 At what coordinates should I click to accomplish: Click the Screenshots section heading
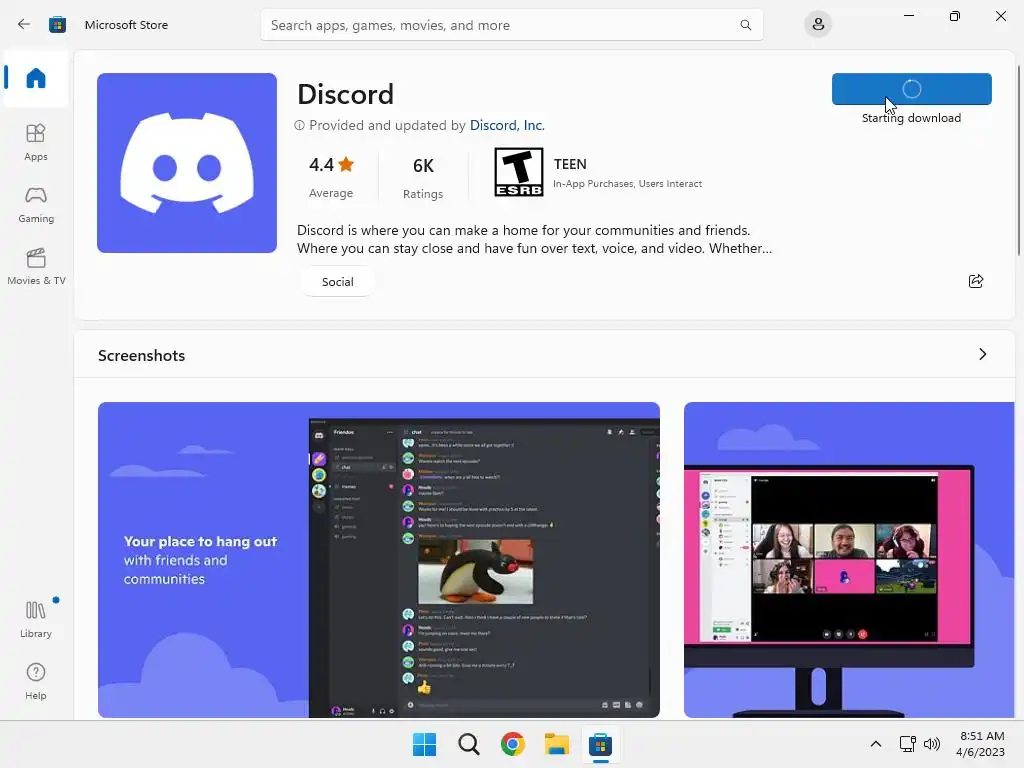click(x=142, y=355)
